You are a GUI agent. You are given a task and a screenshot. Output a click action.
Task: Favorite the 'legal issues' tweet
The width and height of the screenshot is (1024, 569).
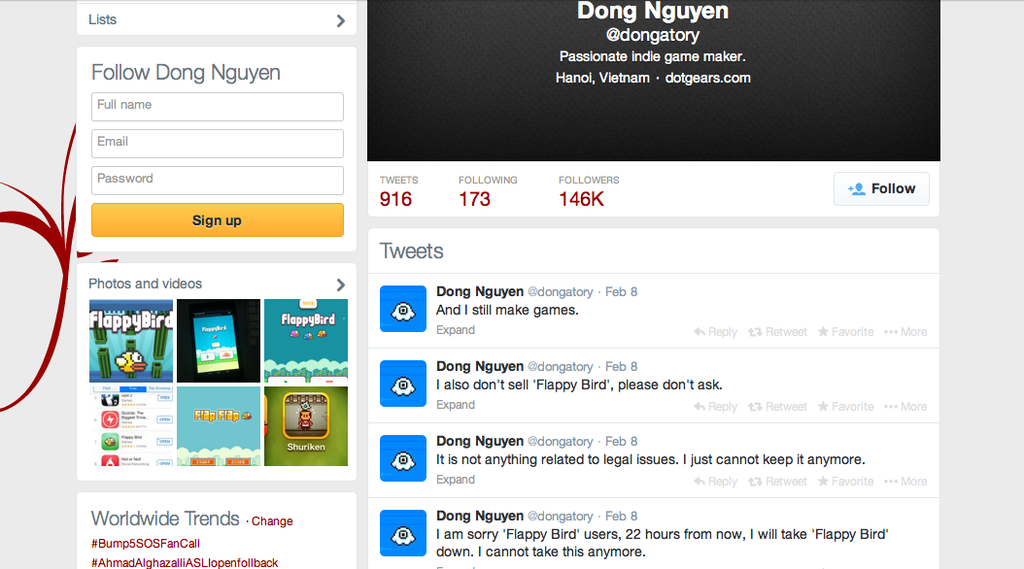pos(846,481)
